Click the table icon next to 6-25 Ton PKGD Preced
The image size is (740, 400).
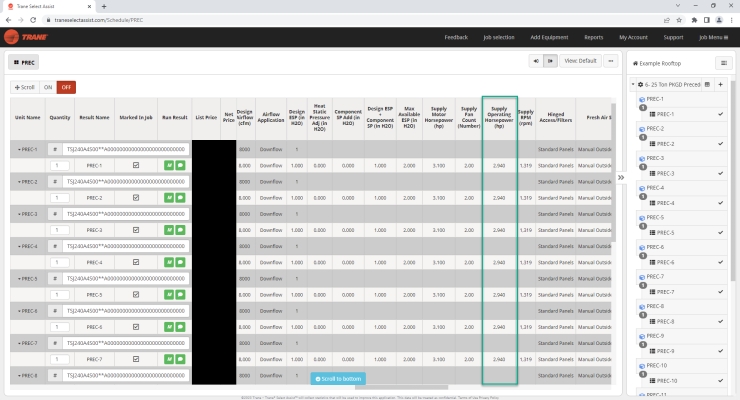pos(707,84)
